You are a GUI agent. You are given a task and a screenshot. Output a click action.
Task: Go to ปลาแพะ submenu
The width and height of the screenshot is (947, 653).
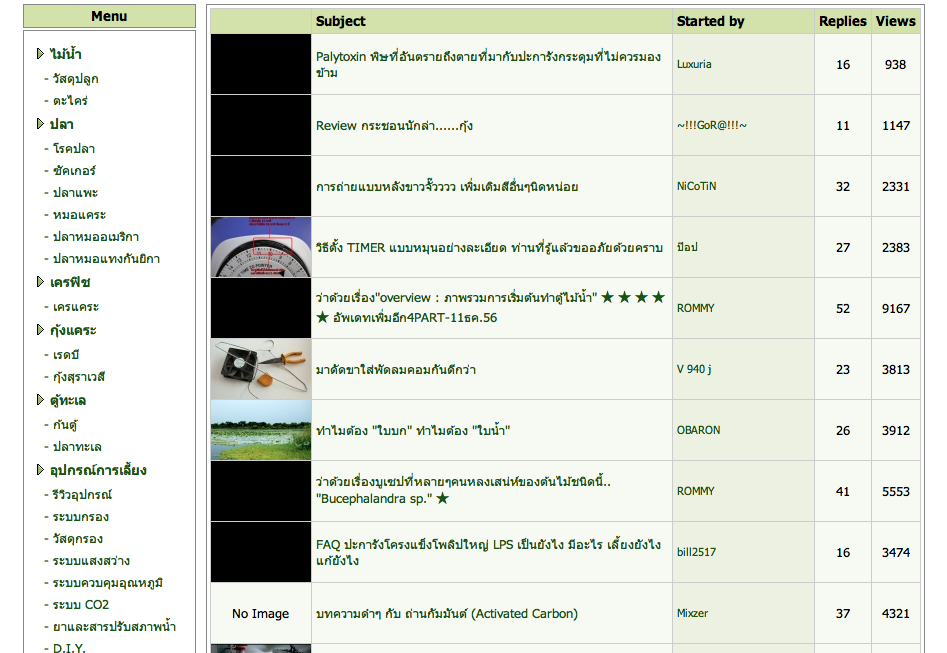[75, 193]
